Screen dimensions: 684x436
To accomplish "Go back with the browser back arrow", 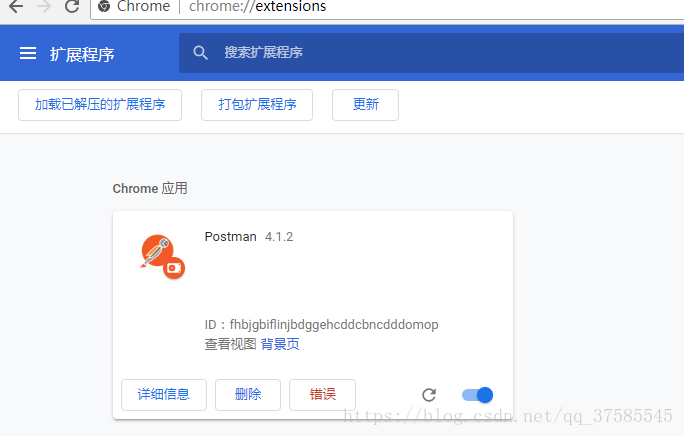I will pyautogui.click(x=16, y=6).
